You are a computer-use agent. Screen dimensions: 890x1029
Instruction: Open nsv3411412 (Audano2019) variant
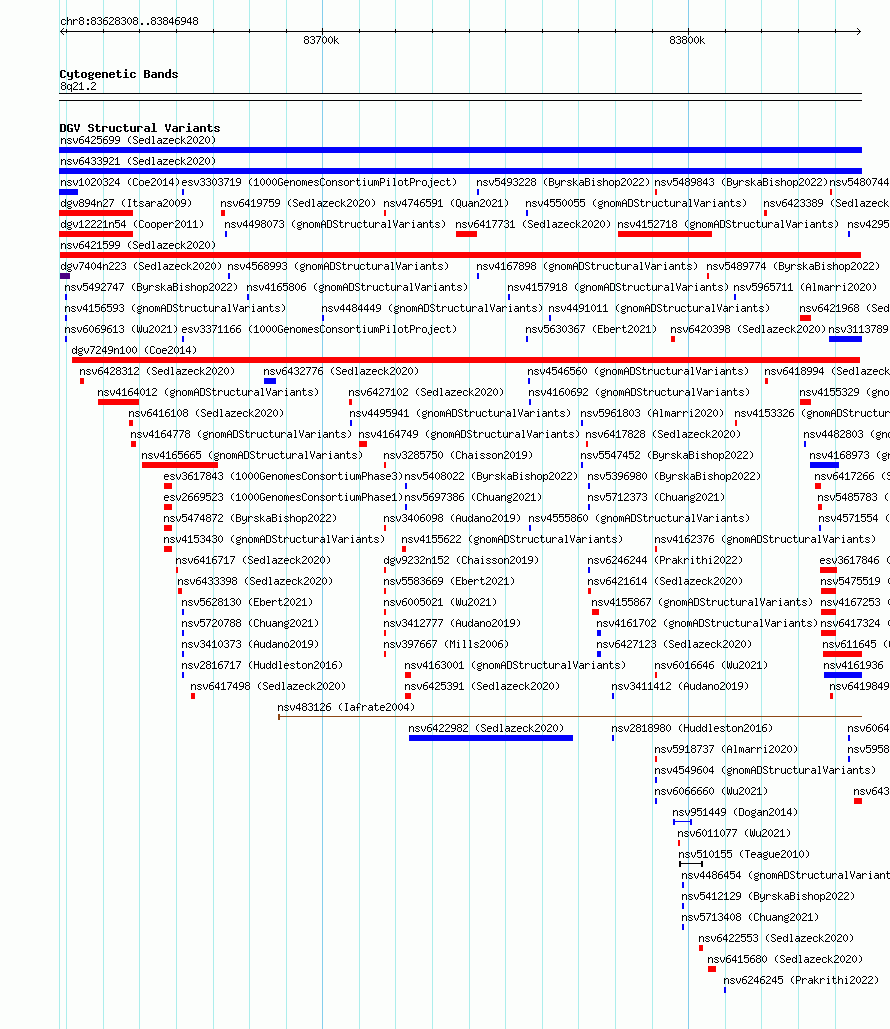click(680, 686)
